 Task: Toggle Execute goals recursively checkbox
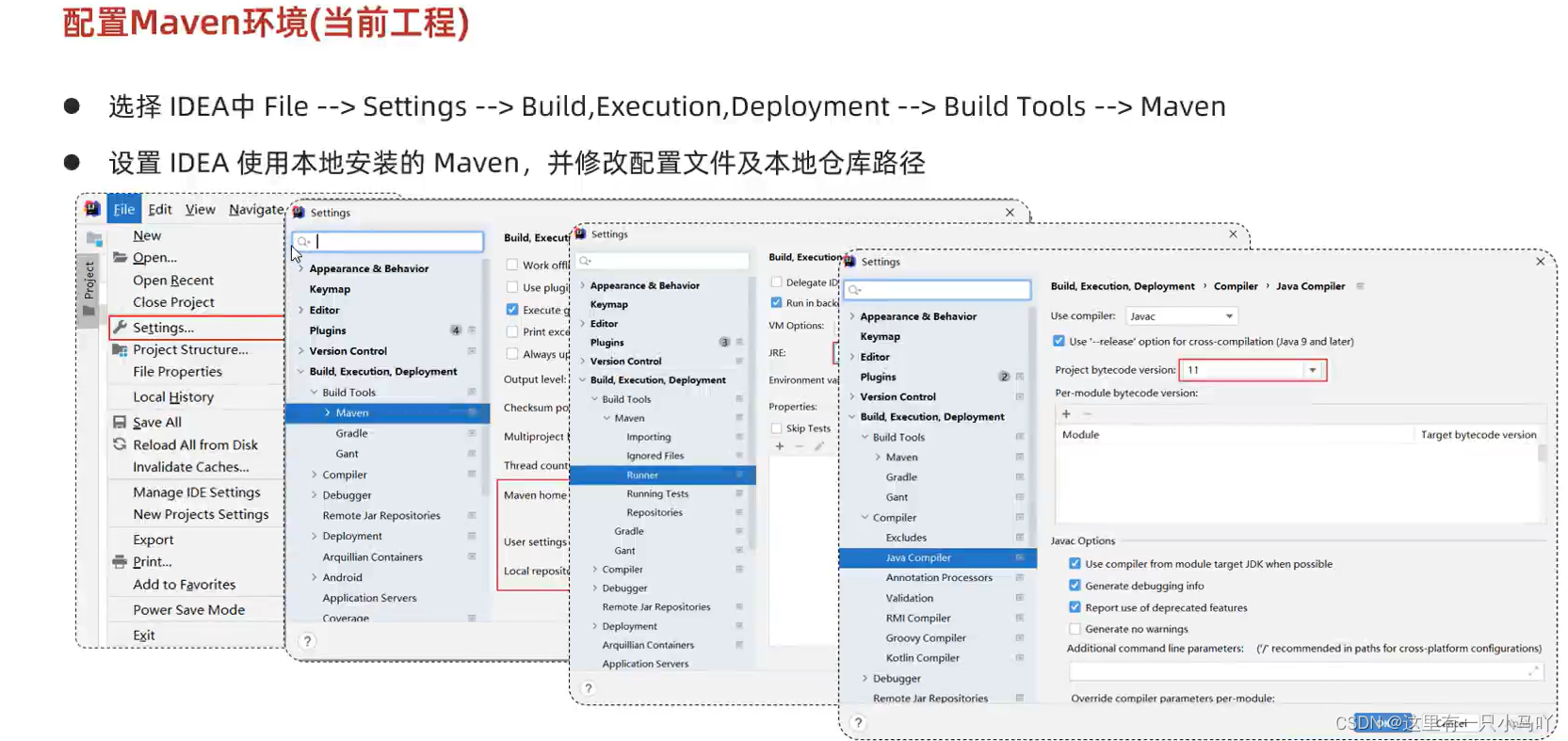click(x=512, y=309)
